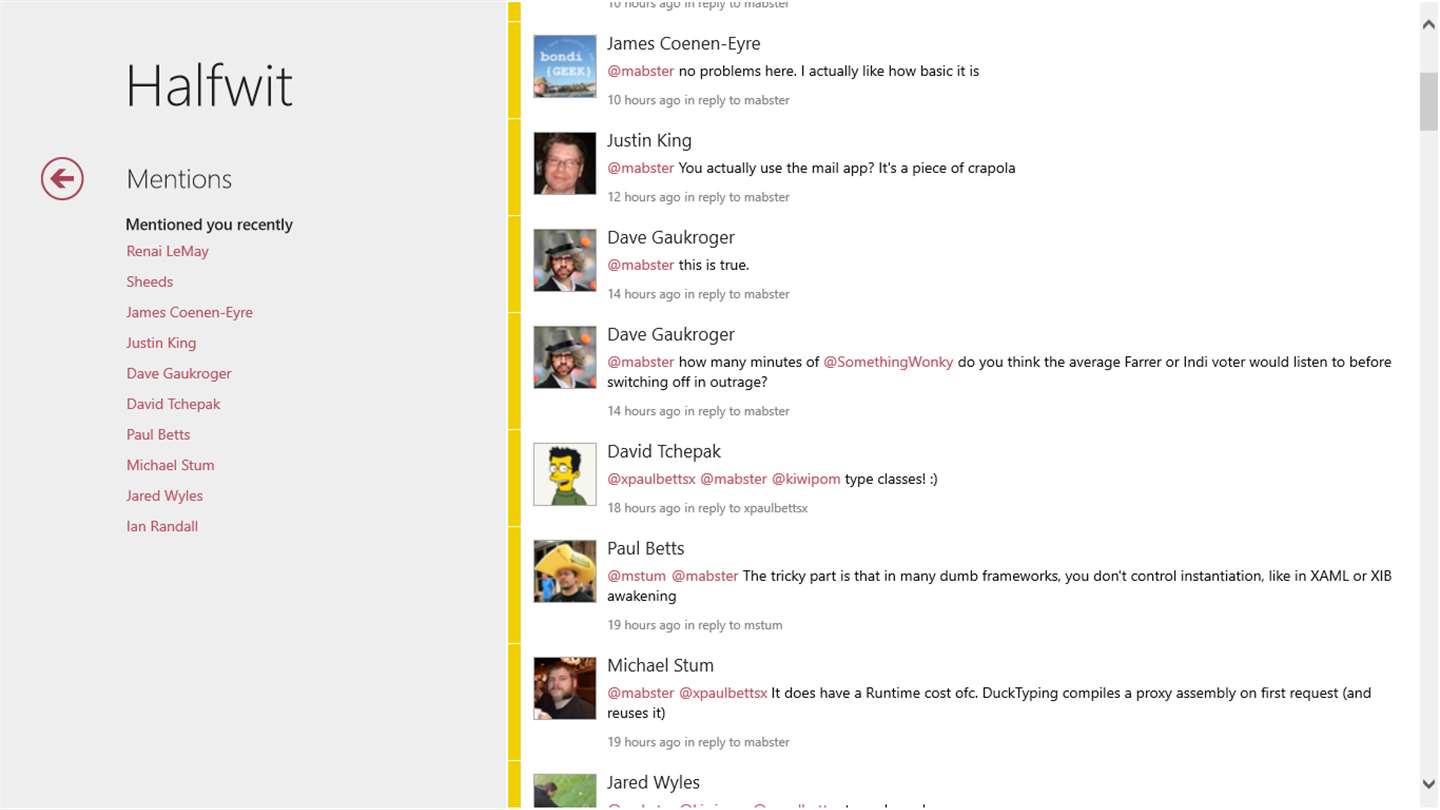Choose Jared Wyles from mentioned you recently

164,496
